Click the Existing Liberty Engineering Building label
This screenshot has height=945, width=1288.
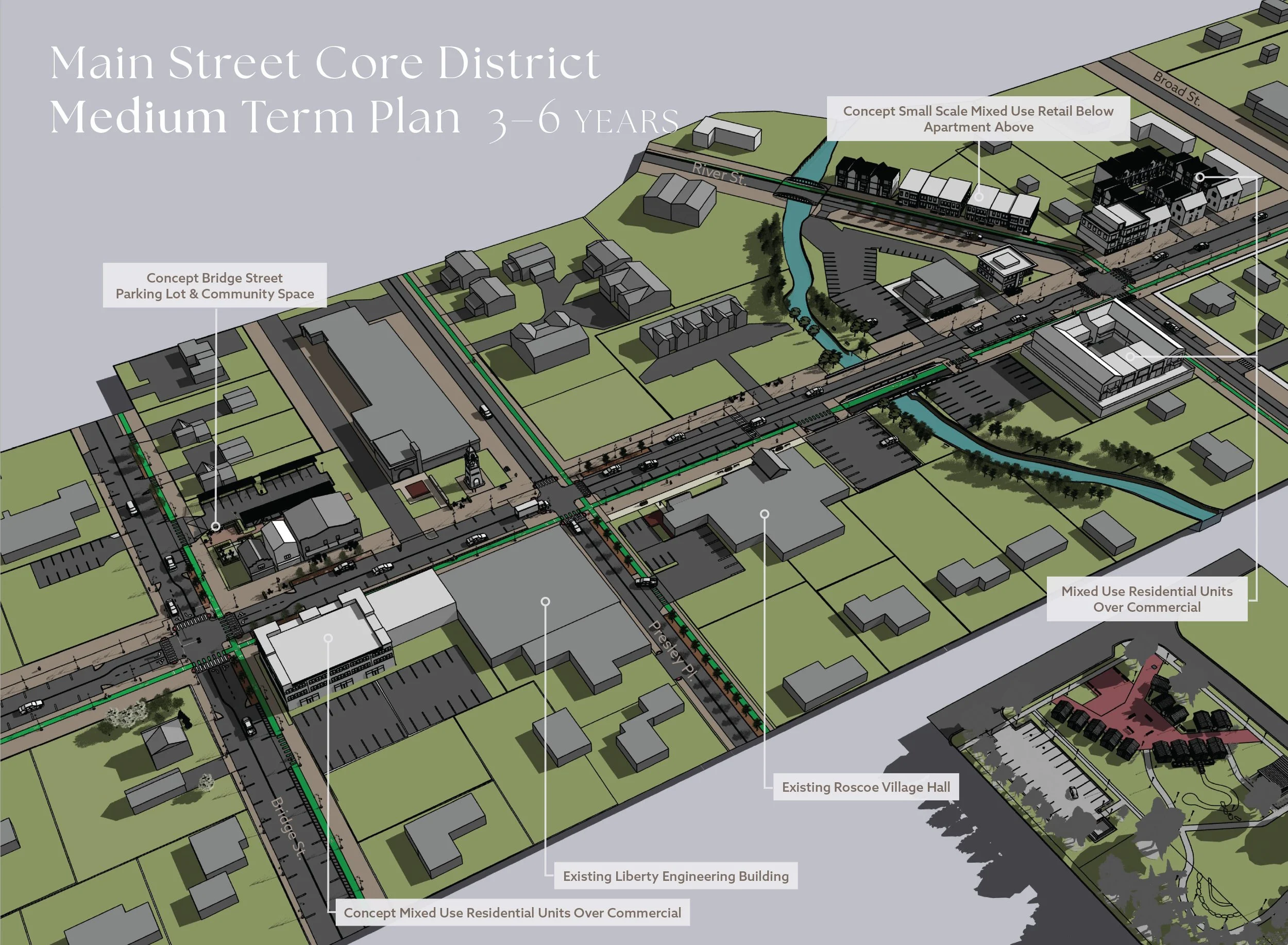(x=675, y=876)
